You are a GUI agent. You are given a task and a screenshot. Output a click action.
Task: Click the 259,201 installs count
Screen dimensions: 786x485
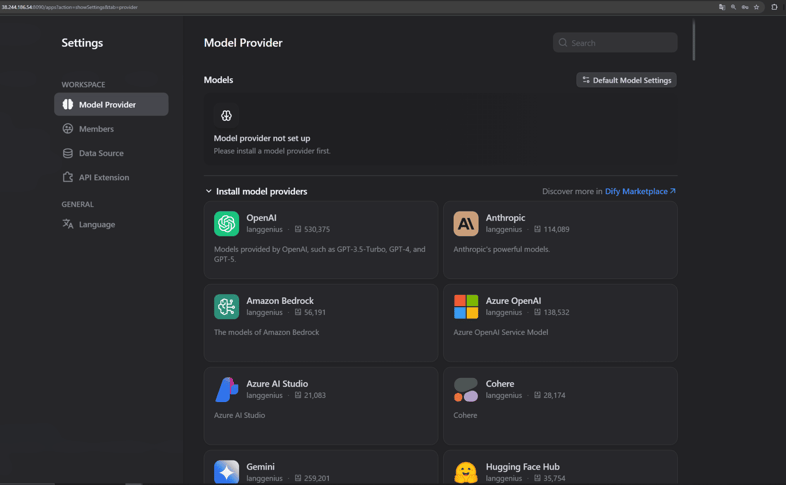[x=317, y=478]
